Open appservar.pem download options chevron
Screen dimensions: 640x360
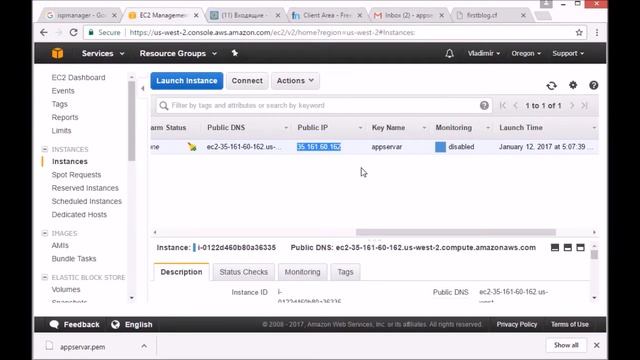tap(144, 346)
